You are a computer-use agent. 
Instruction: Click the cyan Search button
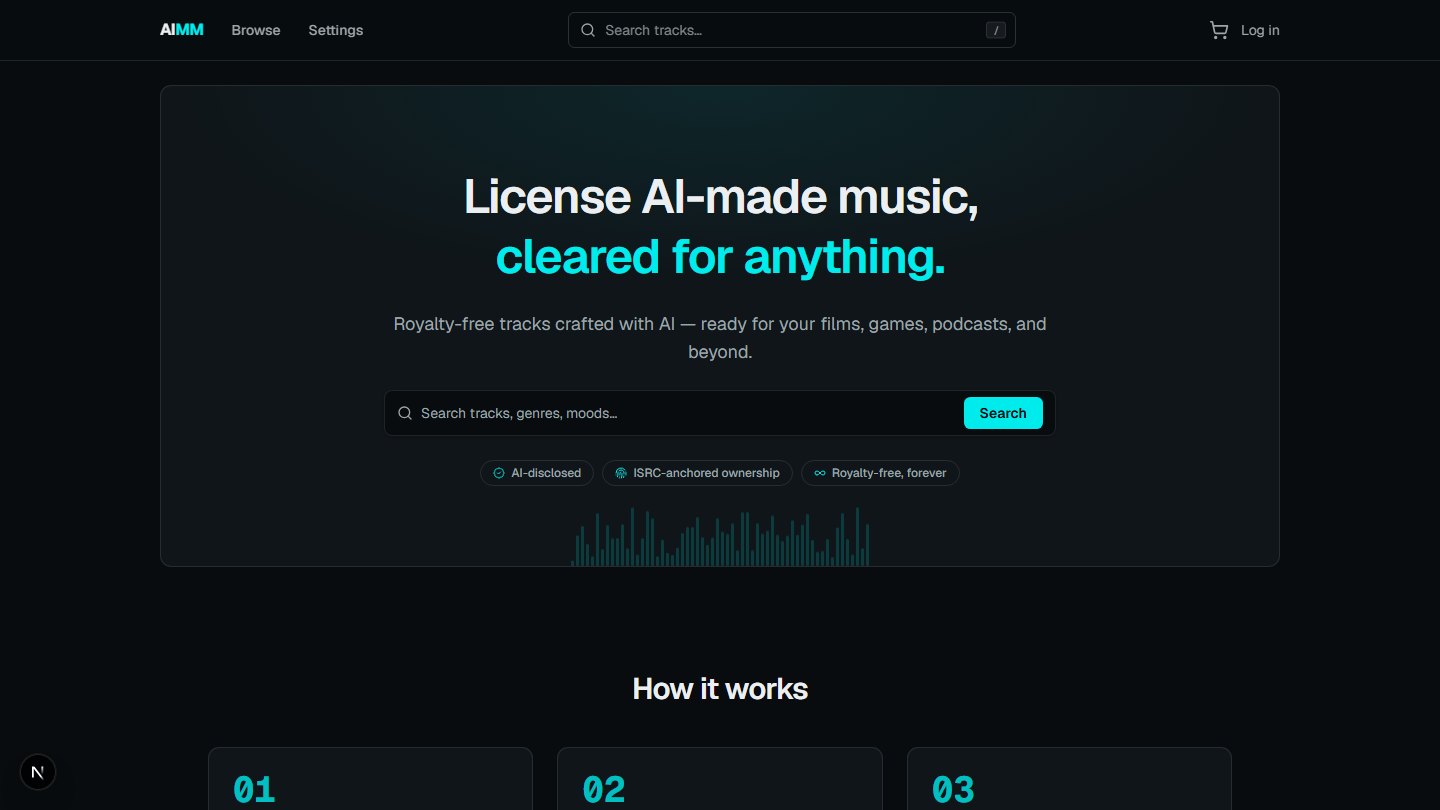coord(1003,413)
